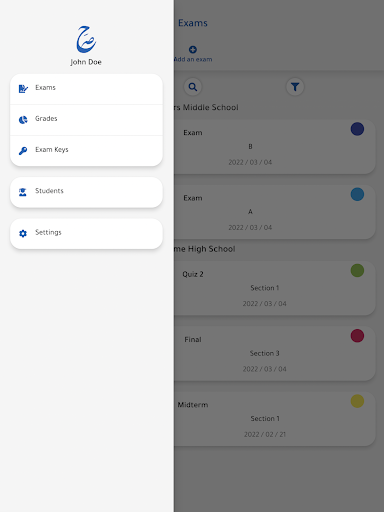This screenshot has width=384, height=512.
Task: Click the Exams pencil-paper icon
Action: point(23,89)
